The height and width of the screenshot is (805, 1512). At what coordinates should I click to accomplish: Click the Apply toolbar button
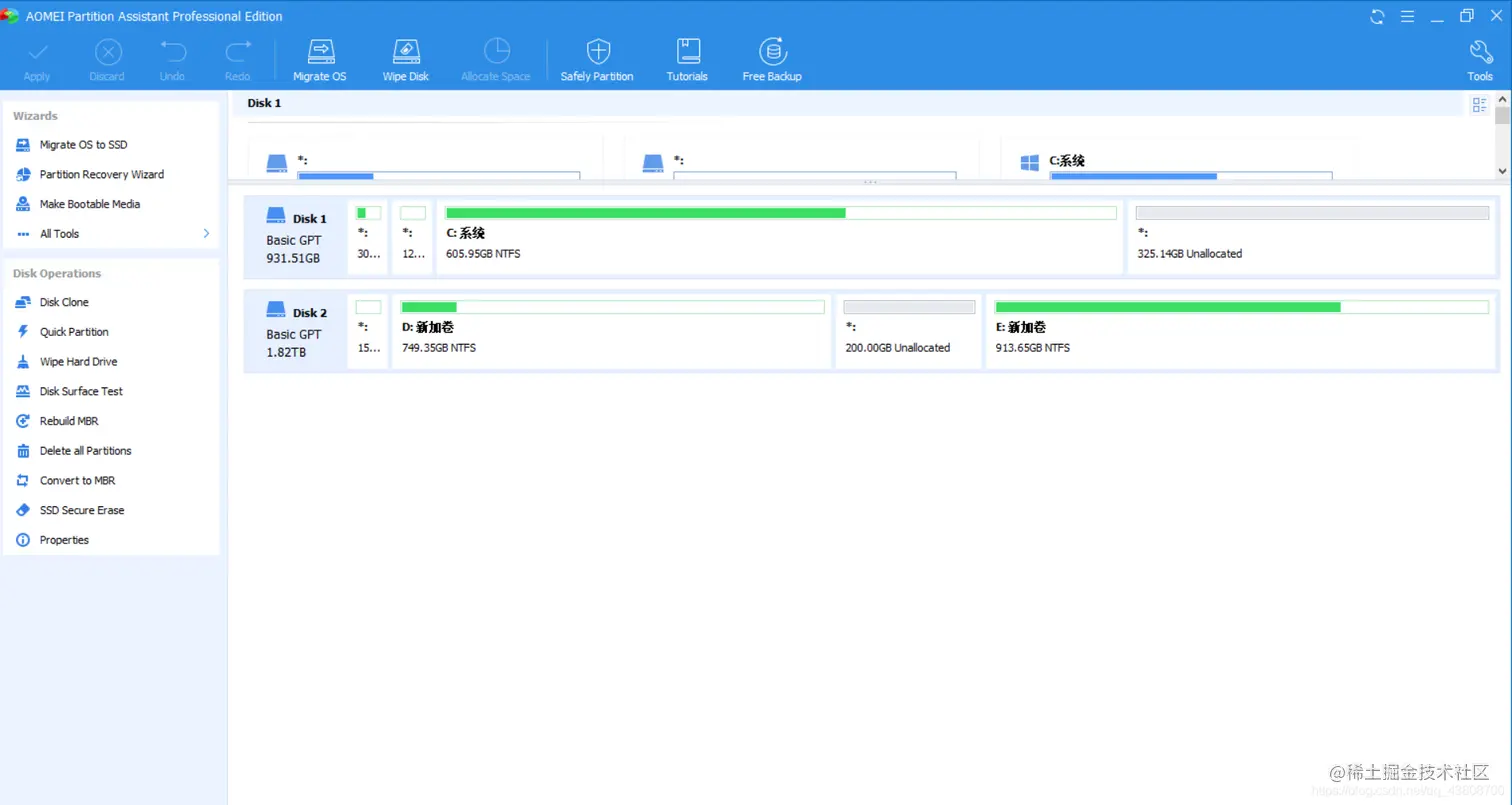point(38,61)
